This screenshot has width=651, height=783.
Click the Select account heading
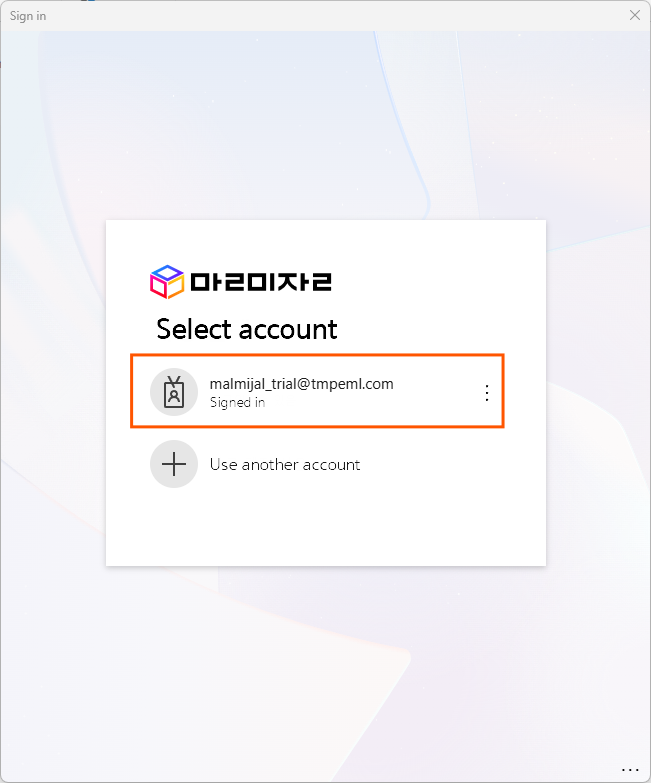click(x=247, y=330)
